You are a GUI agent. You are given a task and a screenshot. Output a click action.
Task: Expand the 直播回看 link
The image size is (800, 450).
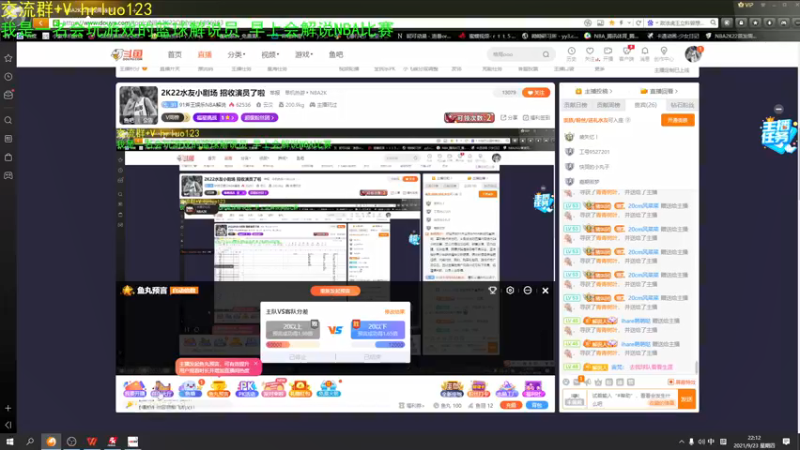coord(659,91)
